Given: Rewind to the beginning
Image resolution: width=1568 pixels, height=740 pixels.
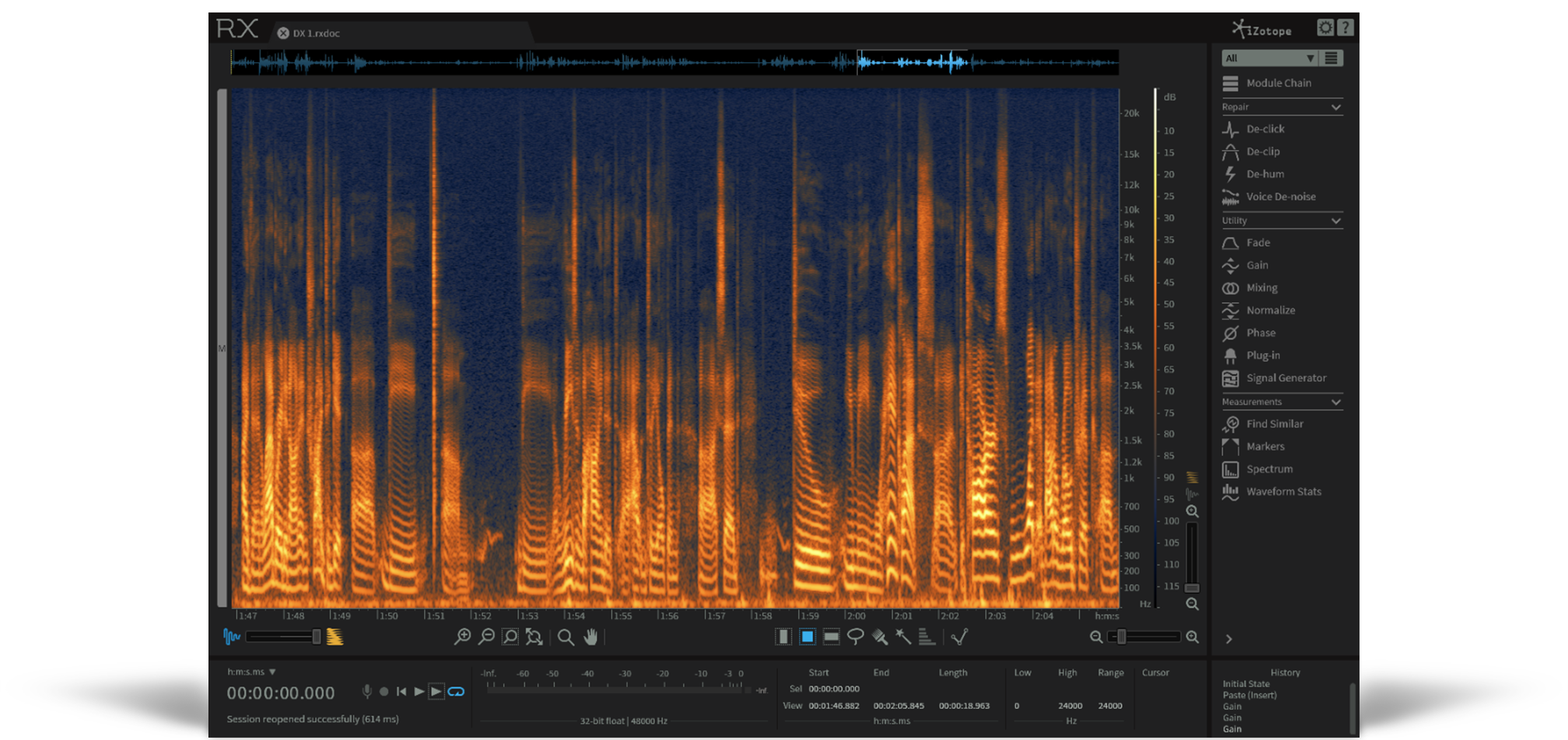Looking at the screenshot, I should (401, 692).
